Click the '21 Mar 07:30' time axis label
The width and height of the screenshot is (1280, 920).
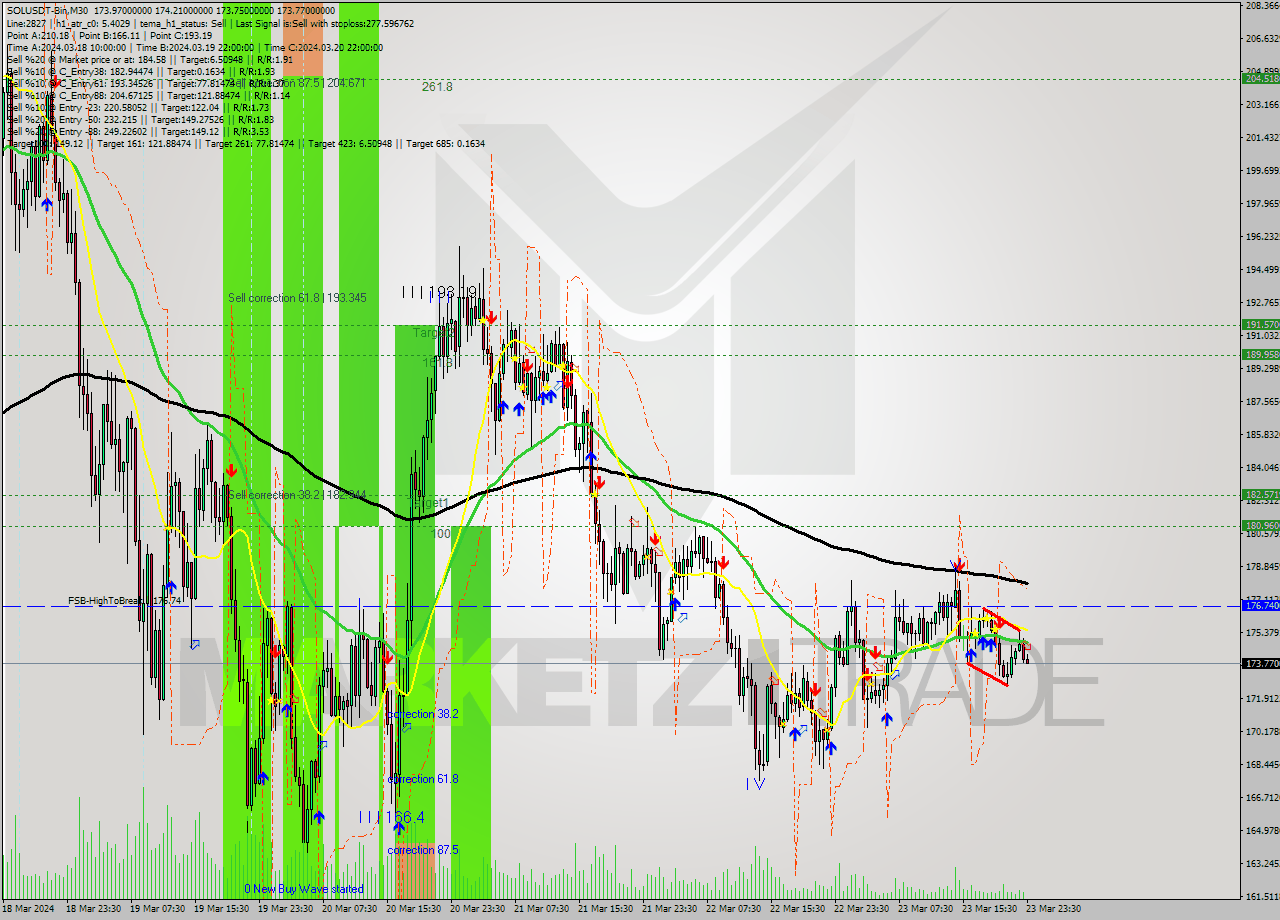(x=542, y=909)
